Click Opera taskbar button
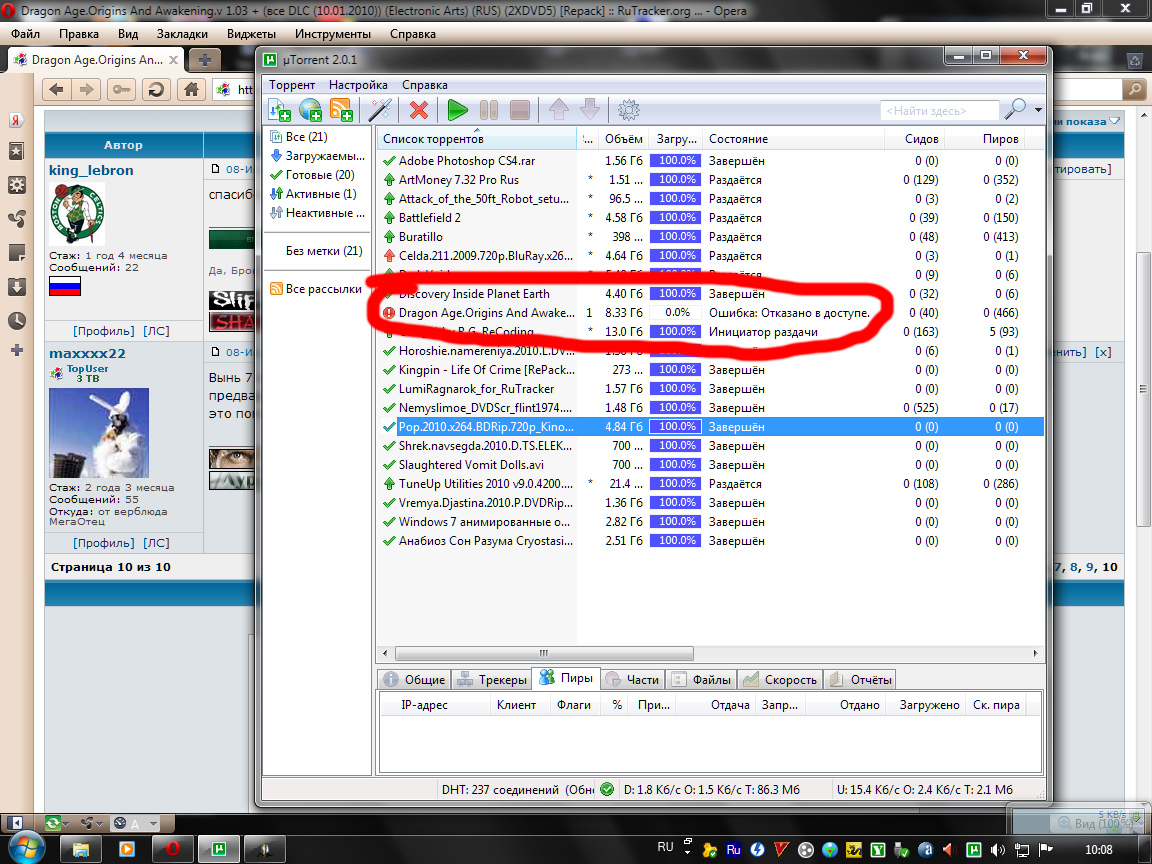1152x864 pixels. pyautogui.click(x=173, y=849)
